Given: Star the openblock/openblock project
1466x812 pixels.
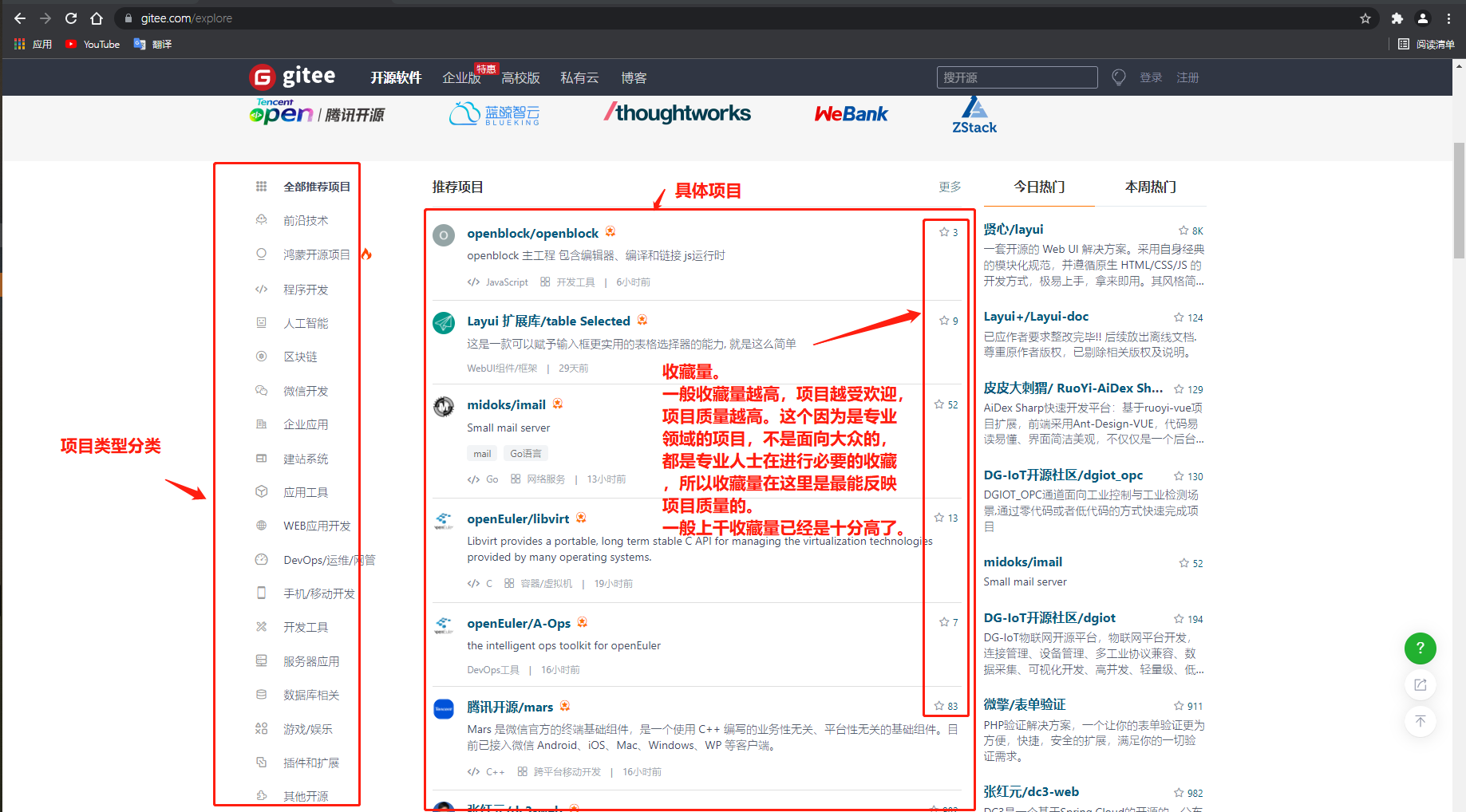Looking at the screenshot, I should coord(944,232).
